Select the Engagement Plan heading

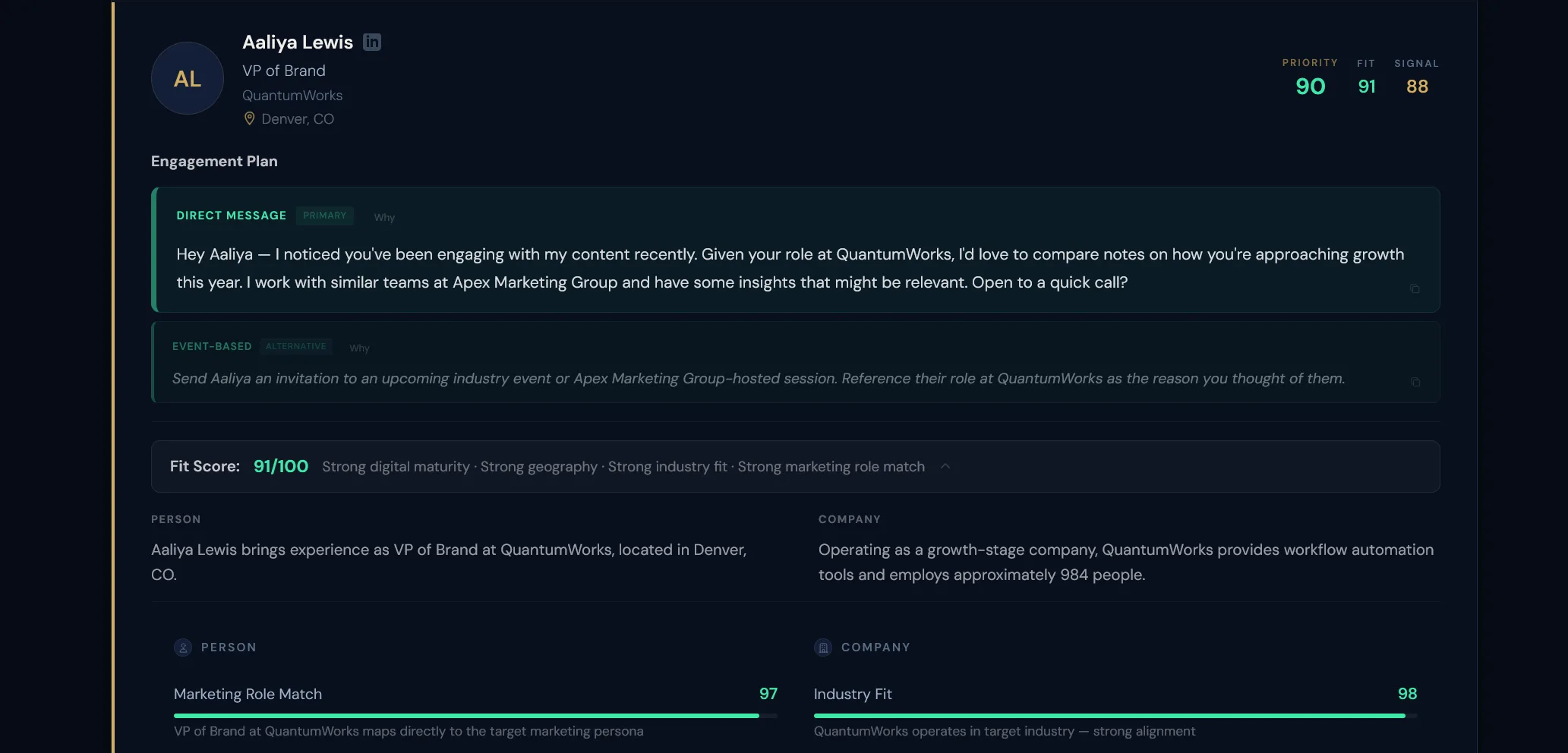tap(214, 161)
